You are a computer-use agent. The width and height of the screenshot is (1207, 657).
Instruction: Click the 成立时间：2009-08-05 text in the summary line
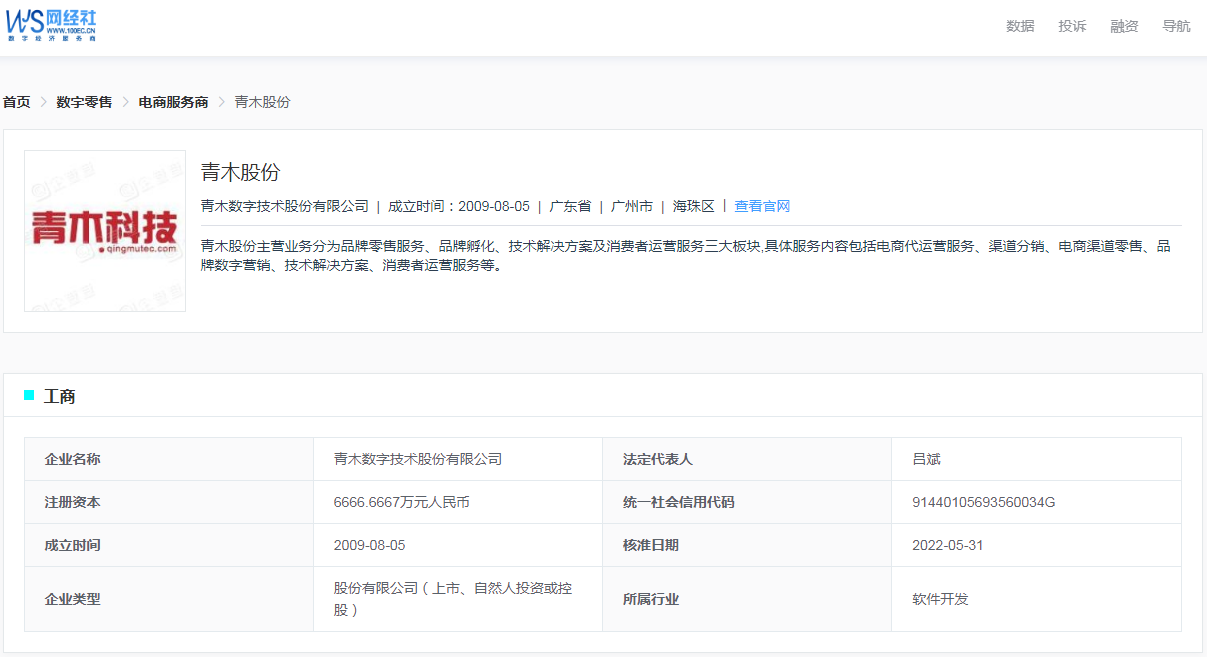pos(459,206)
